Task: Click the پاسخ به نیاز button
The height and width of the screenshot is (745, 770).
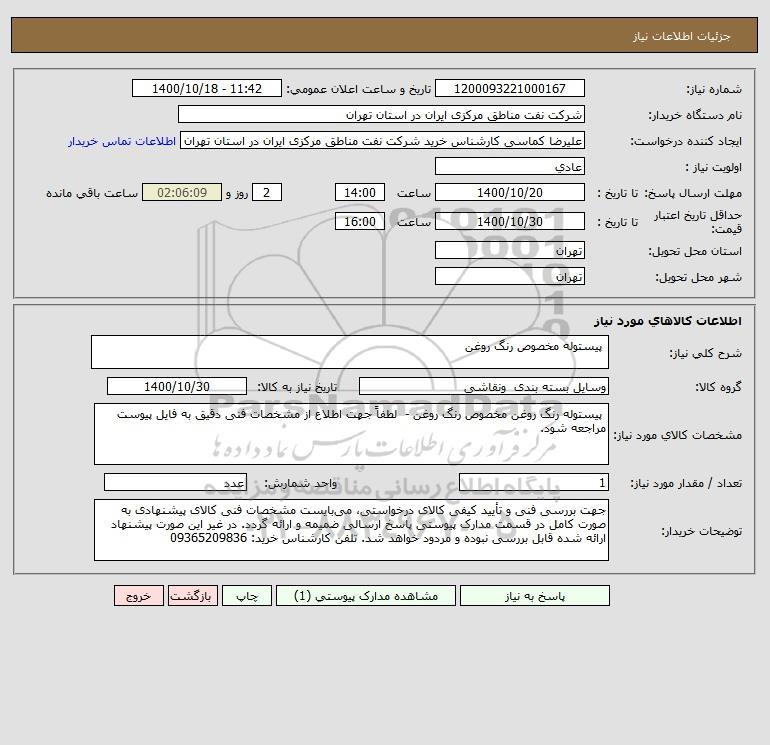Action: point(535,596)
